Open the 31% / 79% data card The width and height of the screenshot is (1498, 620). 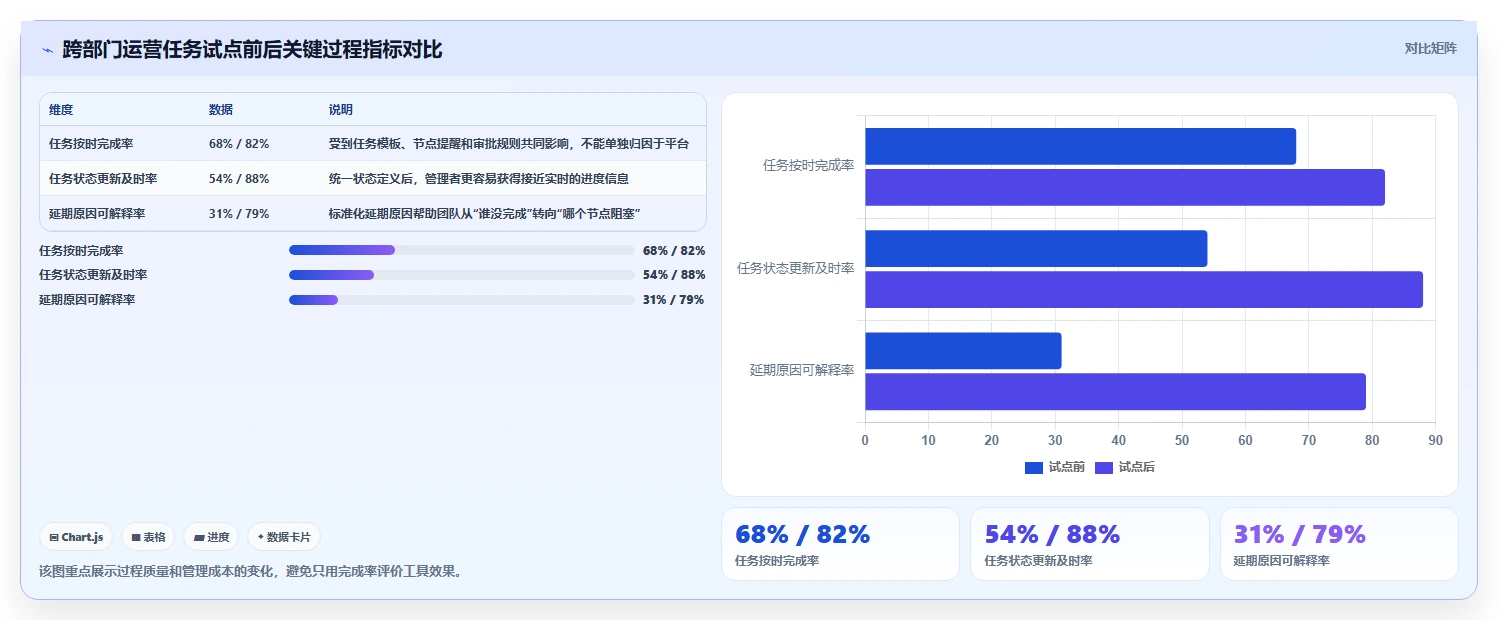[x=1339, y=544]
